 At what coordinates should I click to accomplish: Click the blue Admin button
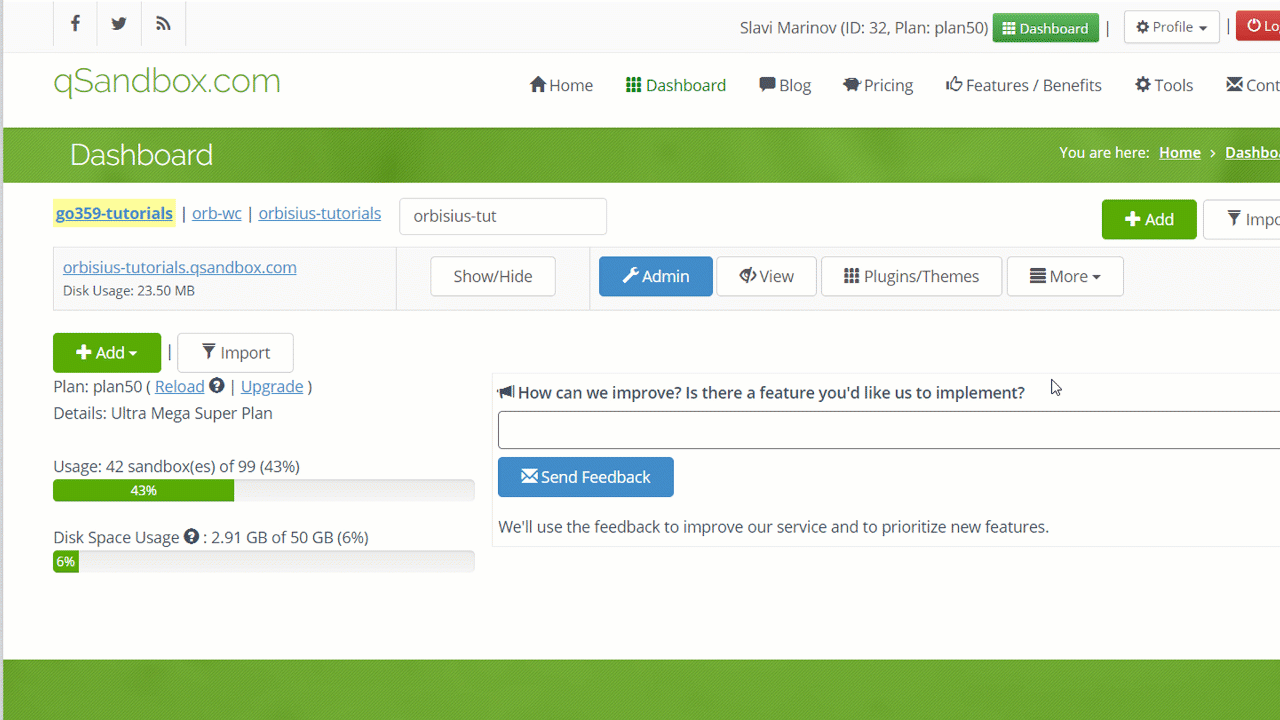(x=656, y=276)
